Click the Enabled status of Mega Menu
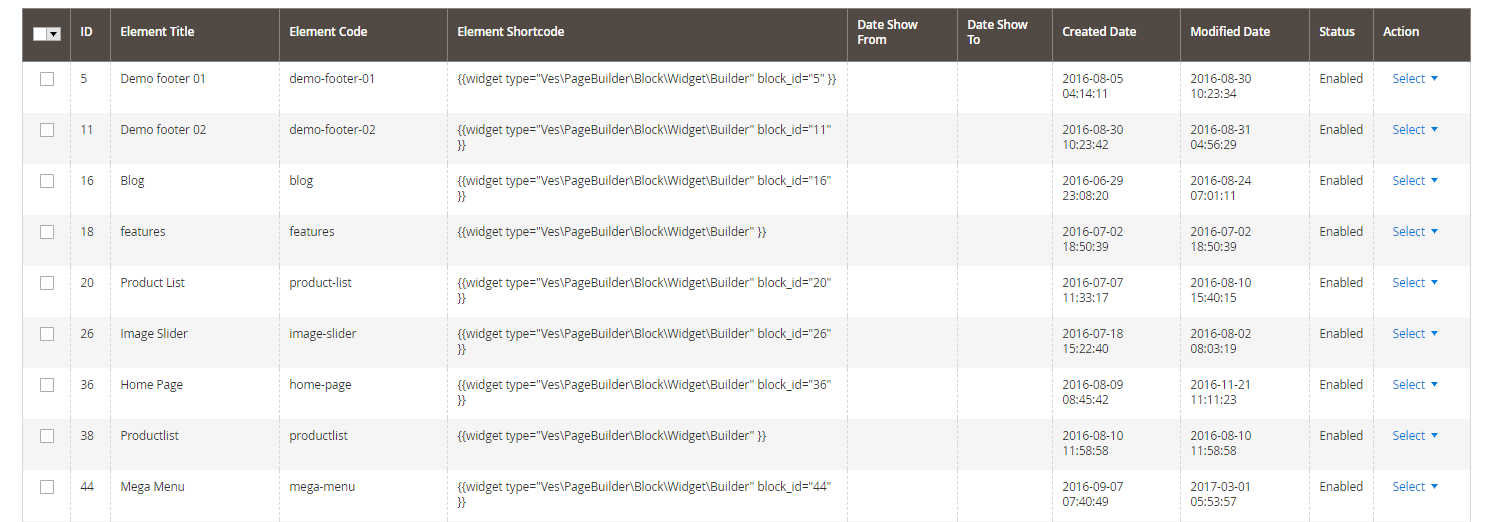 (1341, 487)
